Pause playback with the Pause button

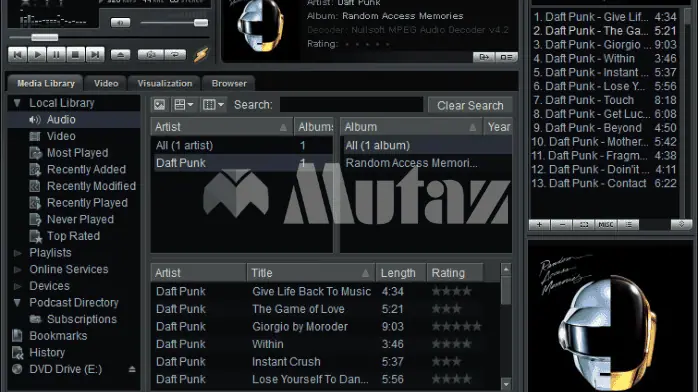(x=56, y=55)
